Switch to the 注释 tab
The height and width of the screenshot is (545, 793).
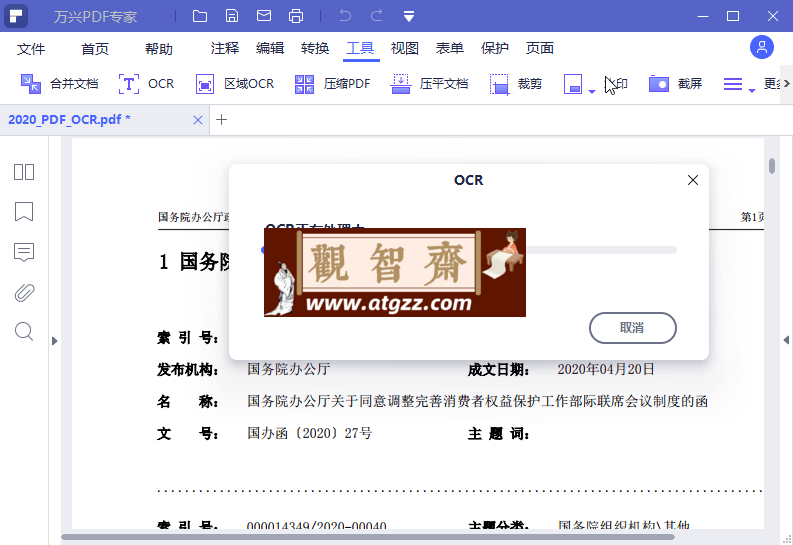click(x=225, y=48)
